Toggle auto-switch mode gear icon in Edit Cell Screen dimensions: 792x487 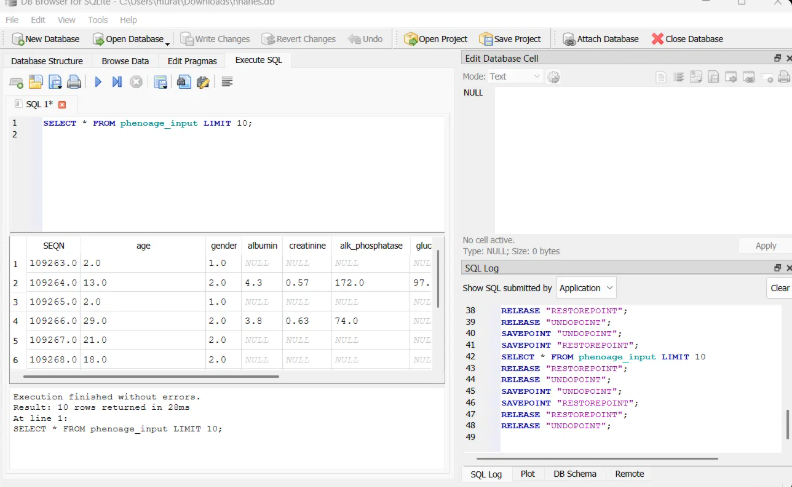pyautogui.click(x=554, y=77)
